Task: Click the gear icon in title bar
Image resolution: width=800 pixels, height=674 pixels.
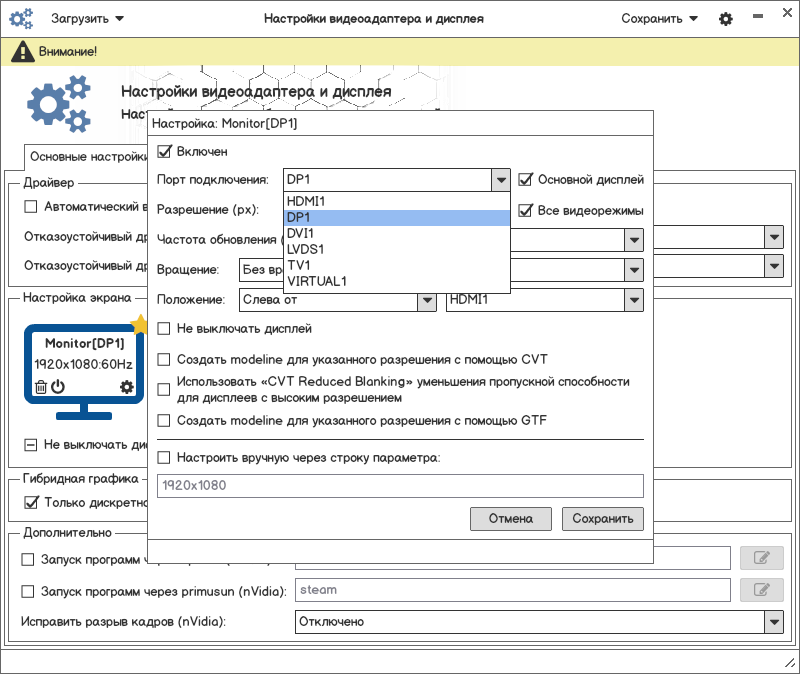Action: pyautogui.click(x=726, y=19)
